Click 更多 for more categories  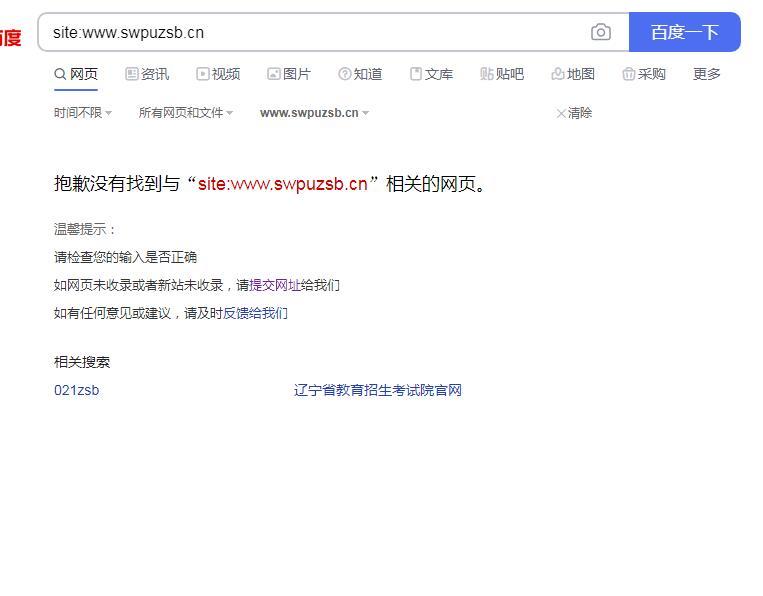[x=707, y=74]
